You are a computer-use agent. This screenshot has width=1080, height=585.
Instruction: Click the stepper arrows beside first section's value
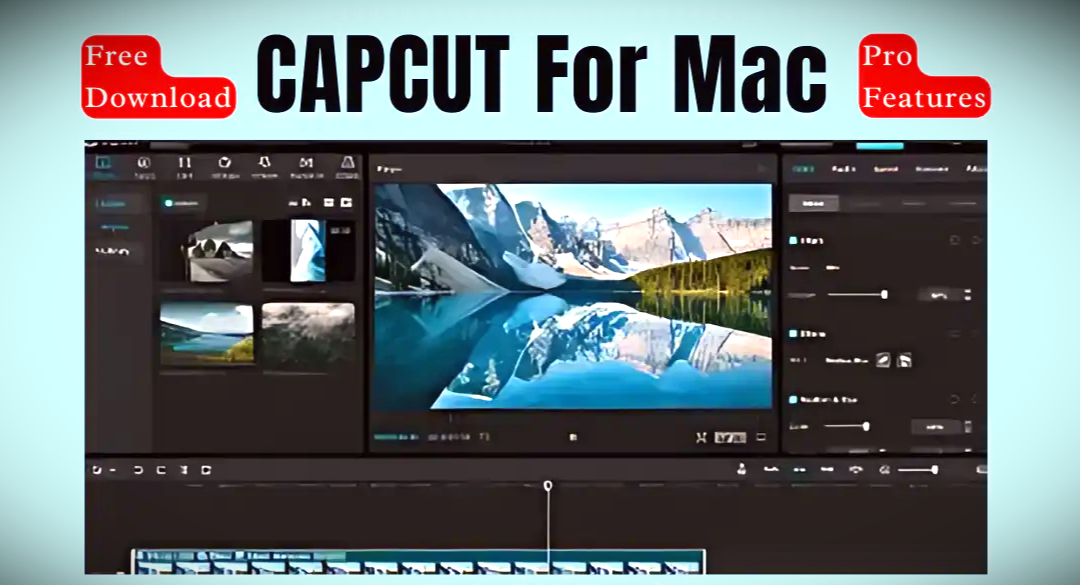tap(968, 294)
